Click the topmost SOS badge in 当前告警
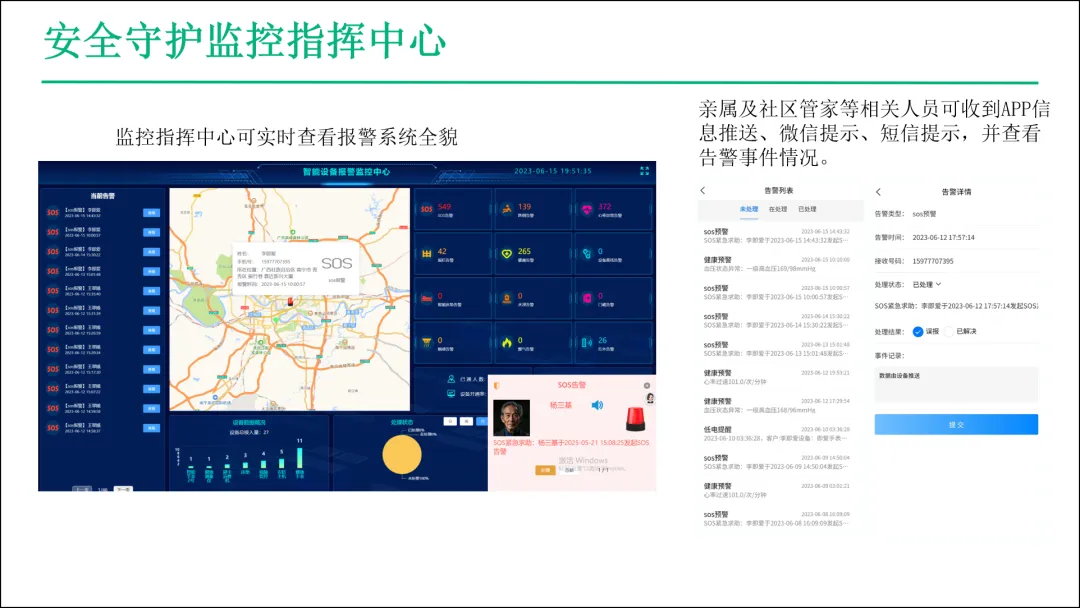 [53, 213]
